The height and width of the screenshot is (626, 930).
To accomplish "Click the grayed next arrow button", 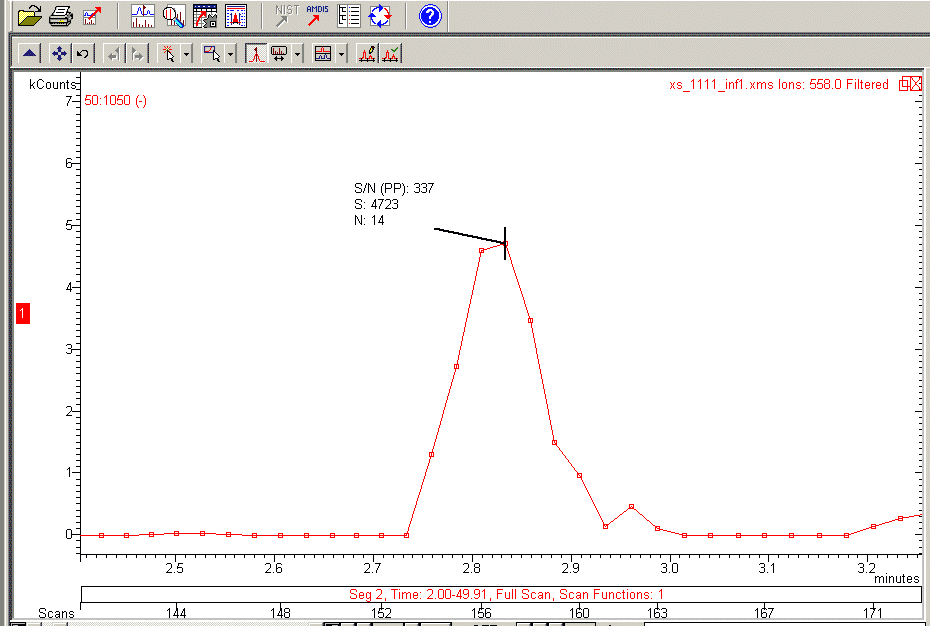I will [x=137, y=55].
